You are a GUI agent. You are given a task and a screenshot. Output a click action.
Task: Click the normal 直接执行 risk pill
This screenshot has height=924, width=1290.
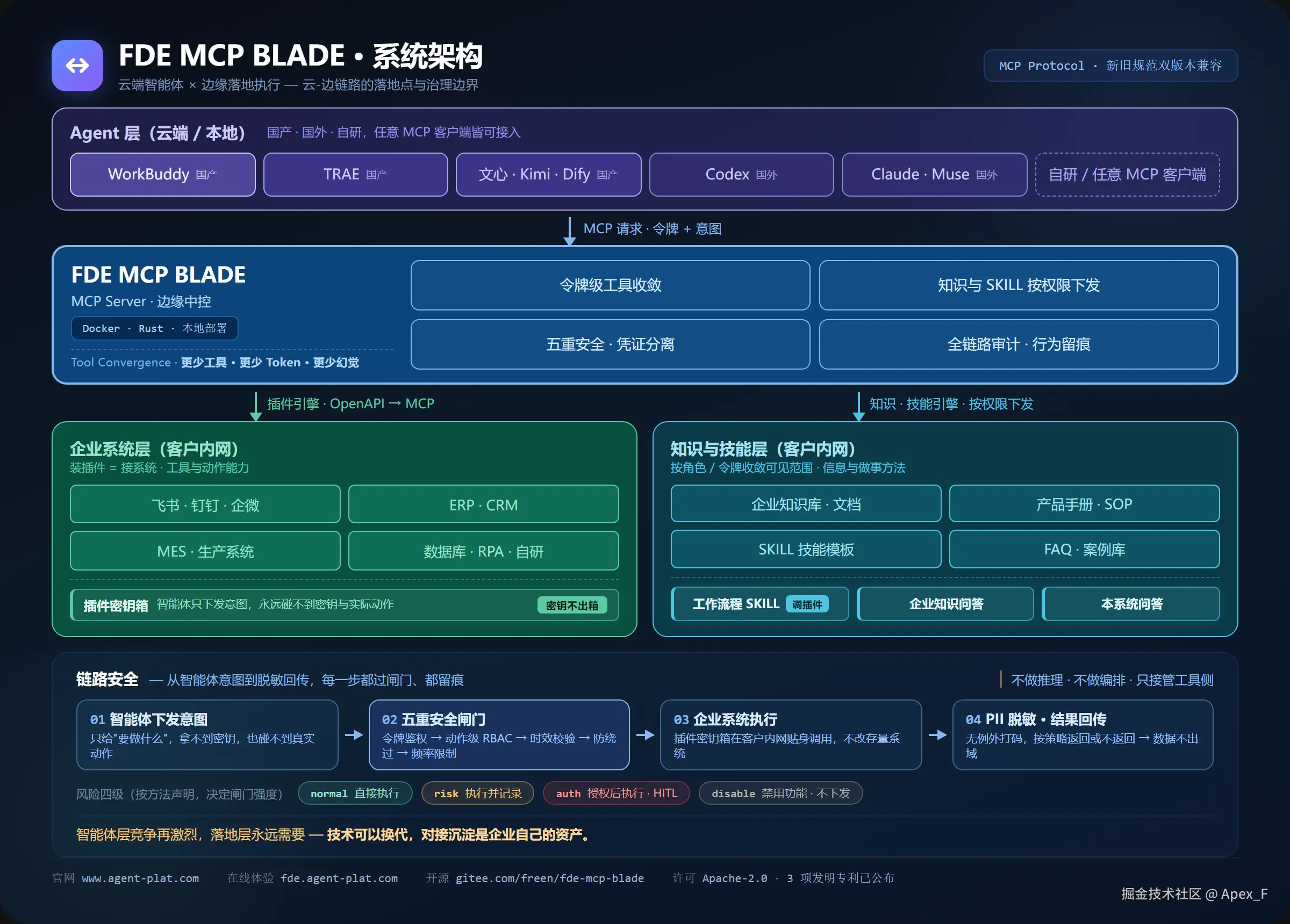point(355,793)
